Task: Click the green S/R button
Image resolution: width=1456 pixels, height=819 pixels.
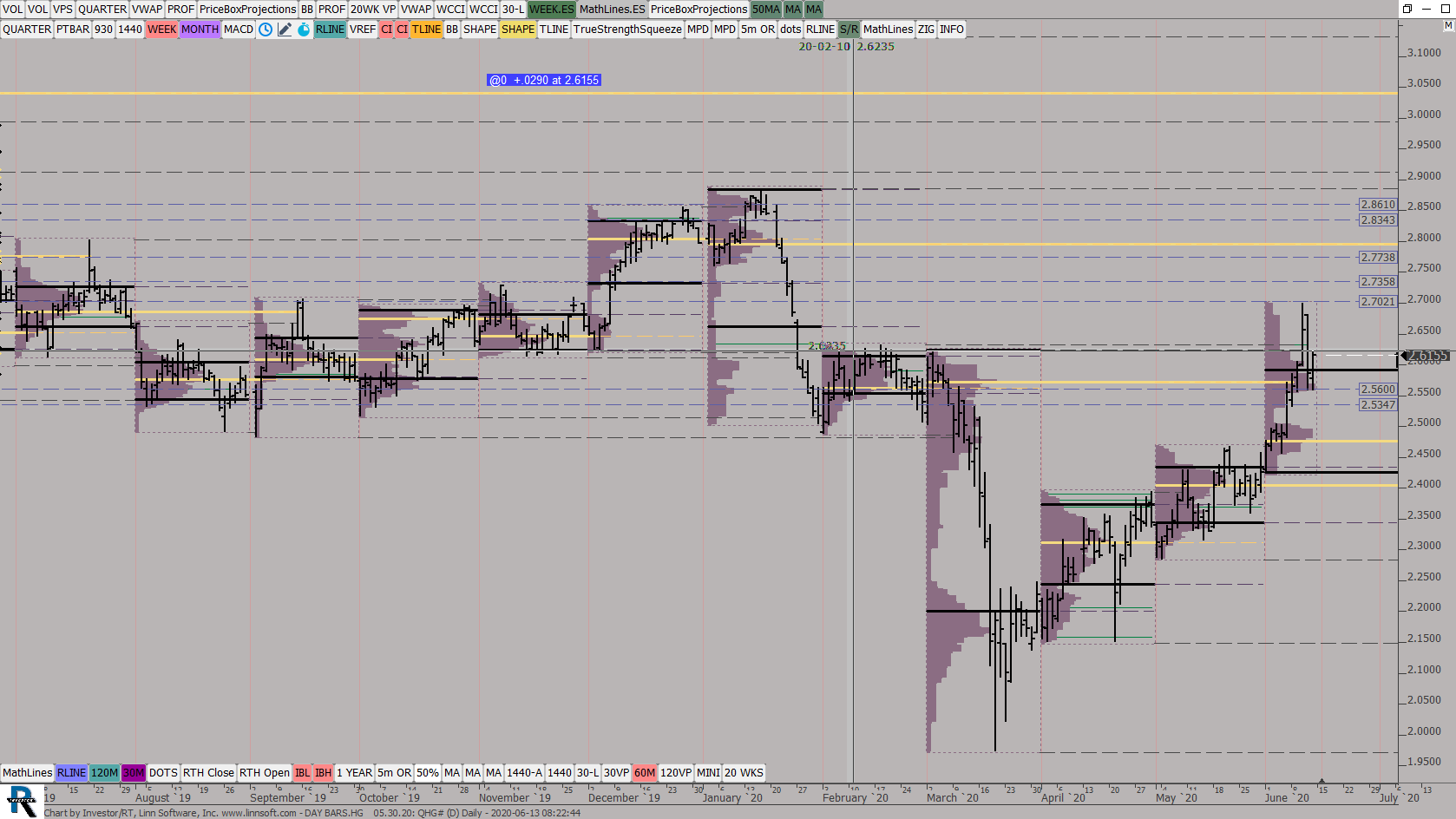Action: (x=849, y=29)
